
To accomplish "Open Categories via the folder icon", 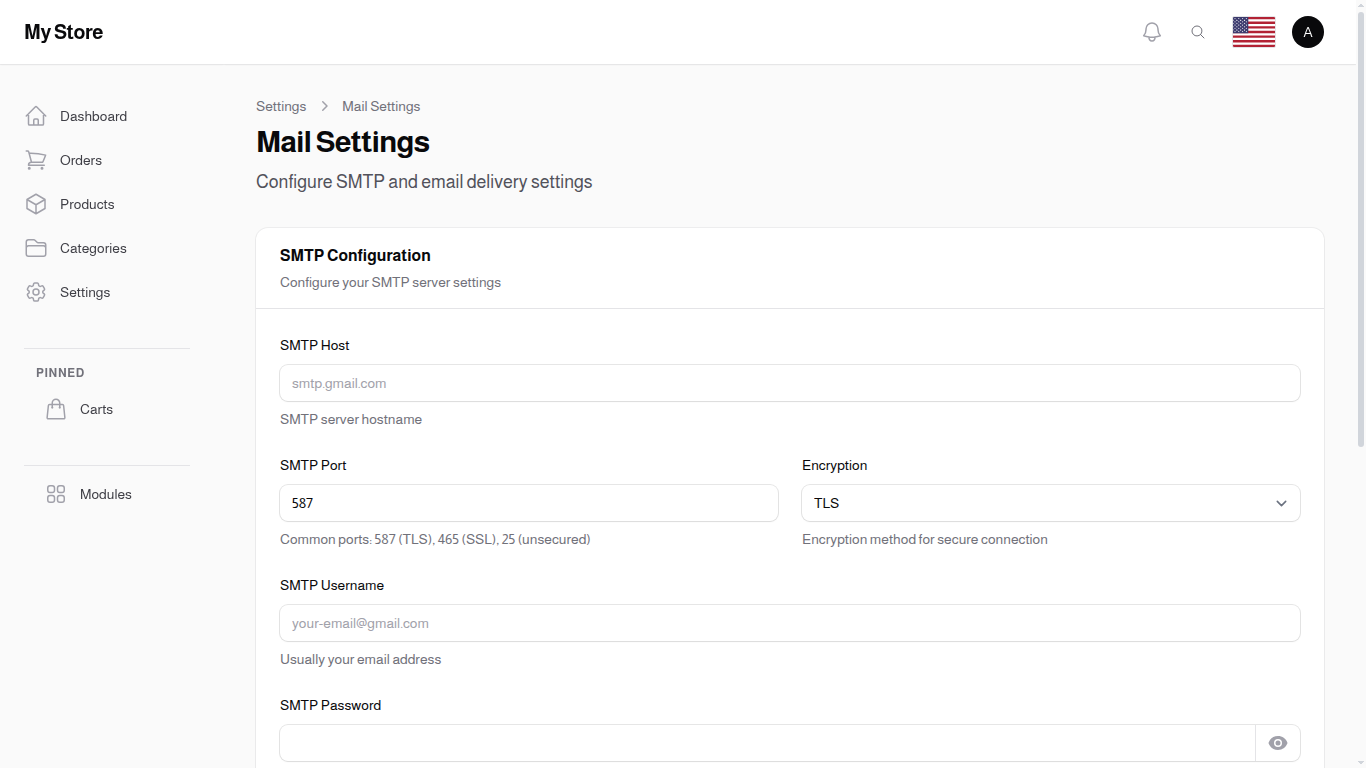I will tap(36, 248).
